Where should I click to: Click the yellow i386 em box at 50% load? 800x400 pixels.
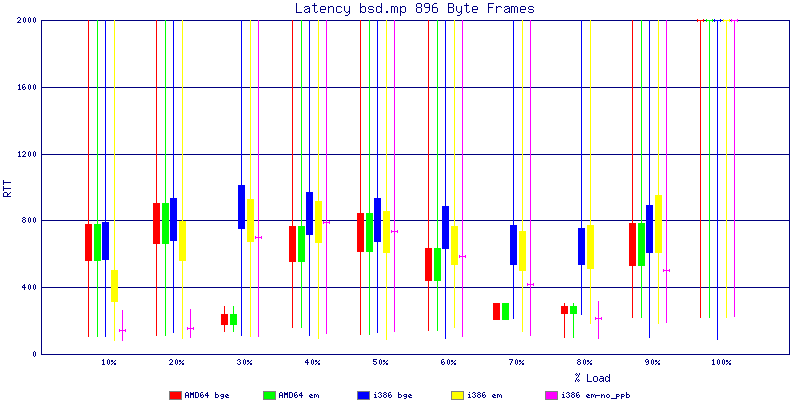point(386,232)
